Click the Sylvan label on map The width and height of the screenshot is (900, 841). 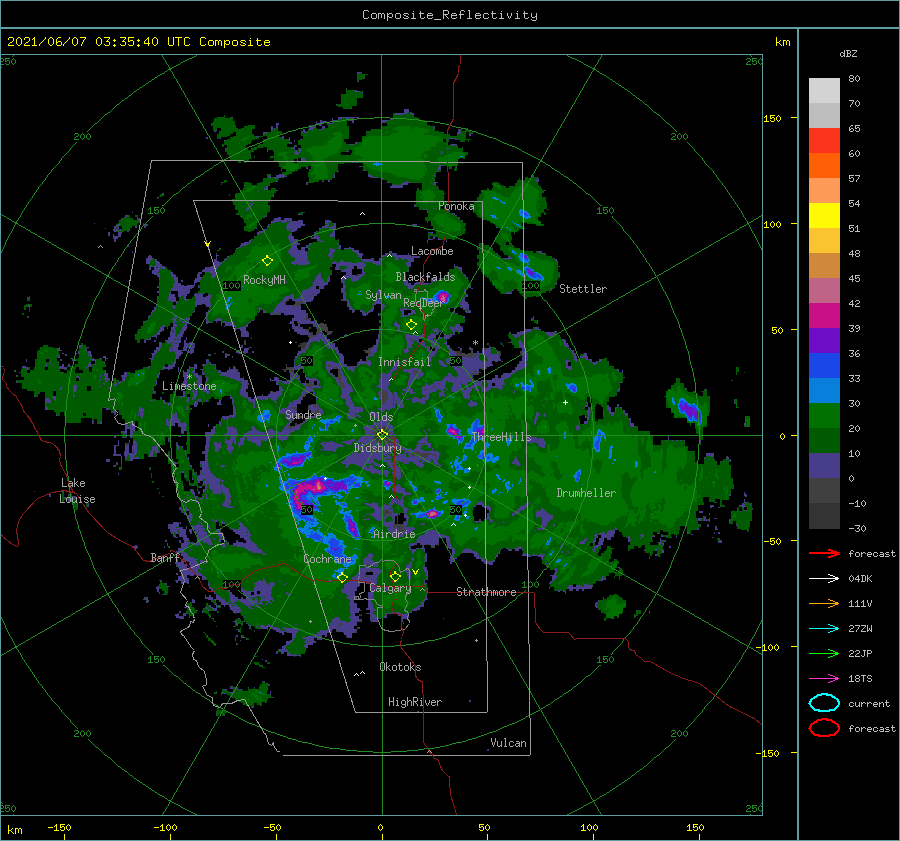coord(383,295)
